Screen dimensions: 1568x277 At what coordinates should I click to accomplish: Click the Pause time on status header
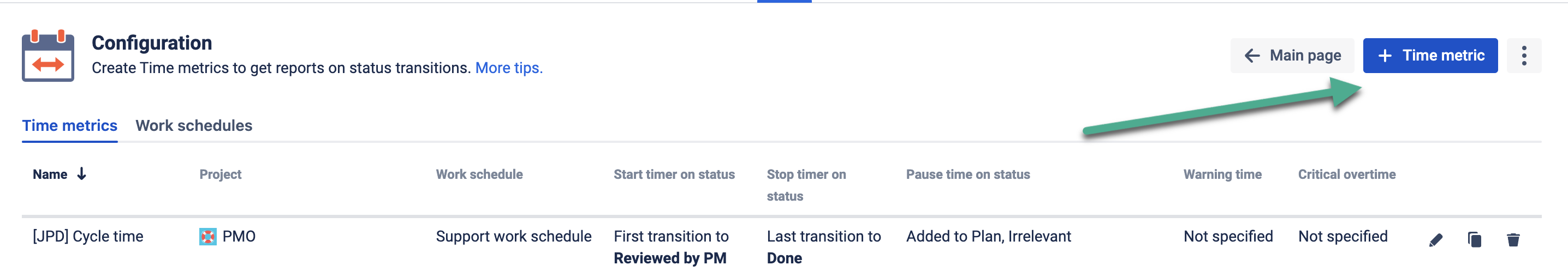(968, 174)
